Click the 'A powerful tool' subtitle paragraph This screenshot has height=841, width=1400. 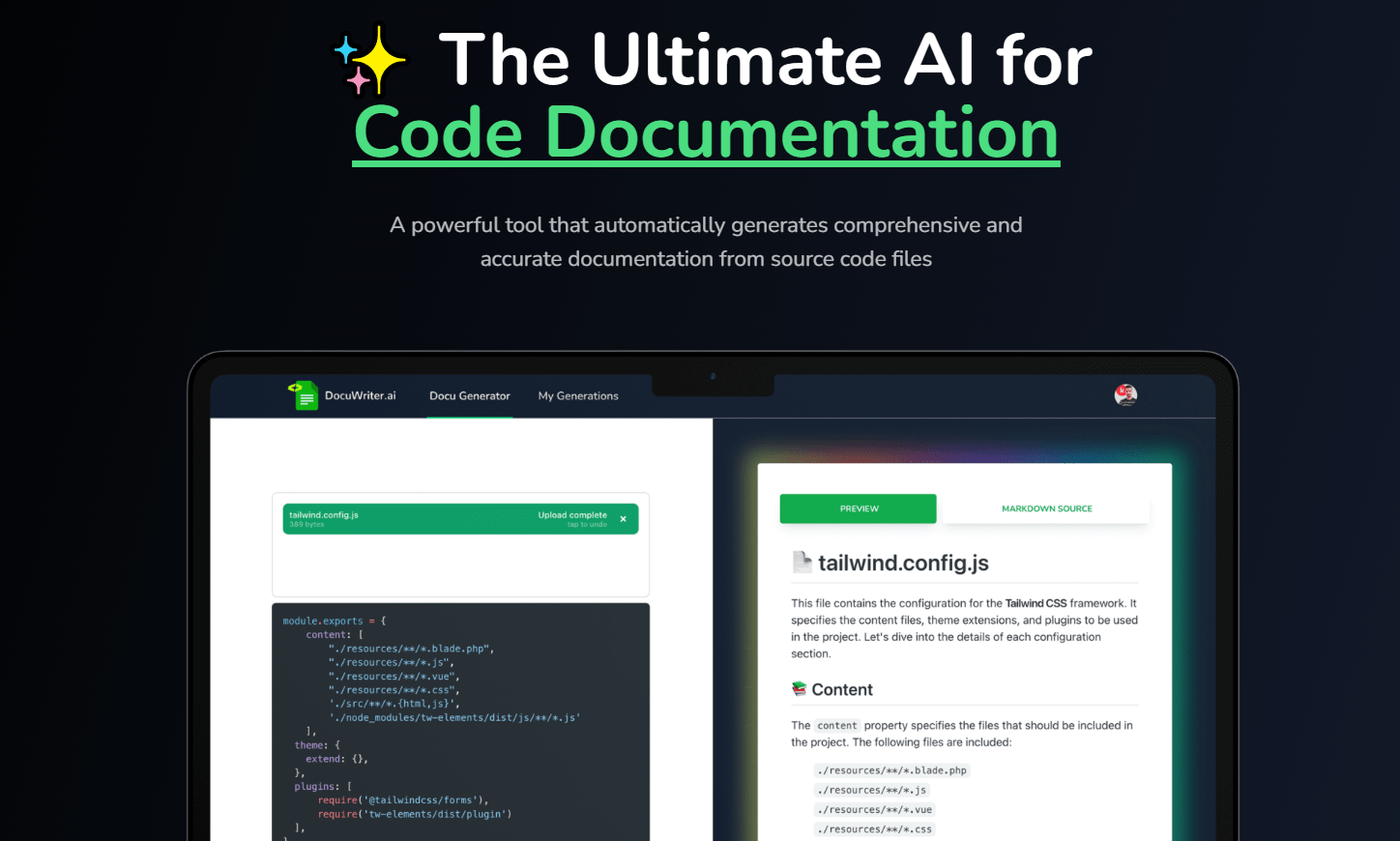pos(706,242)
